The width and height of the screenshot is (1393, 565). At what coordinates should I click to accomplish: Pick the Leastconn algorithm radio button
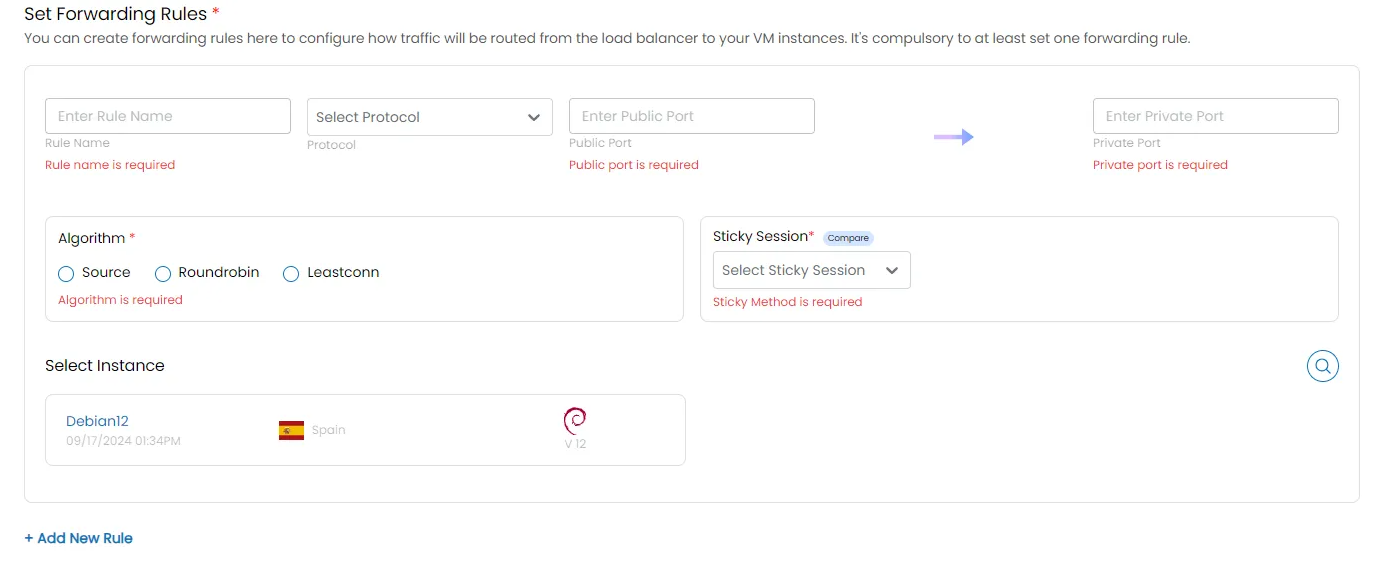(x=291, y=273)
